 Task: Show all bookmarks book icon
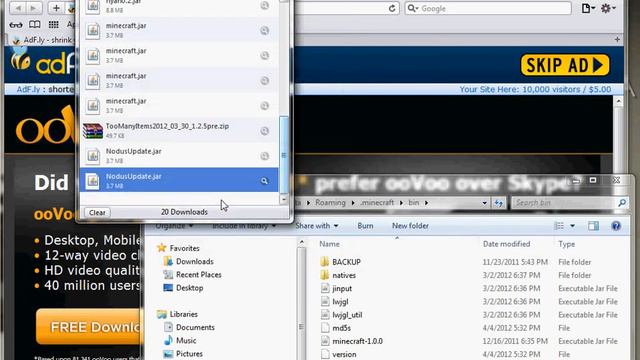(35, 24)
